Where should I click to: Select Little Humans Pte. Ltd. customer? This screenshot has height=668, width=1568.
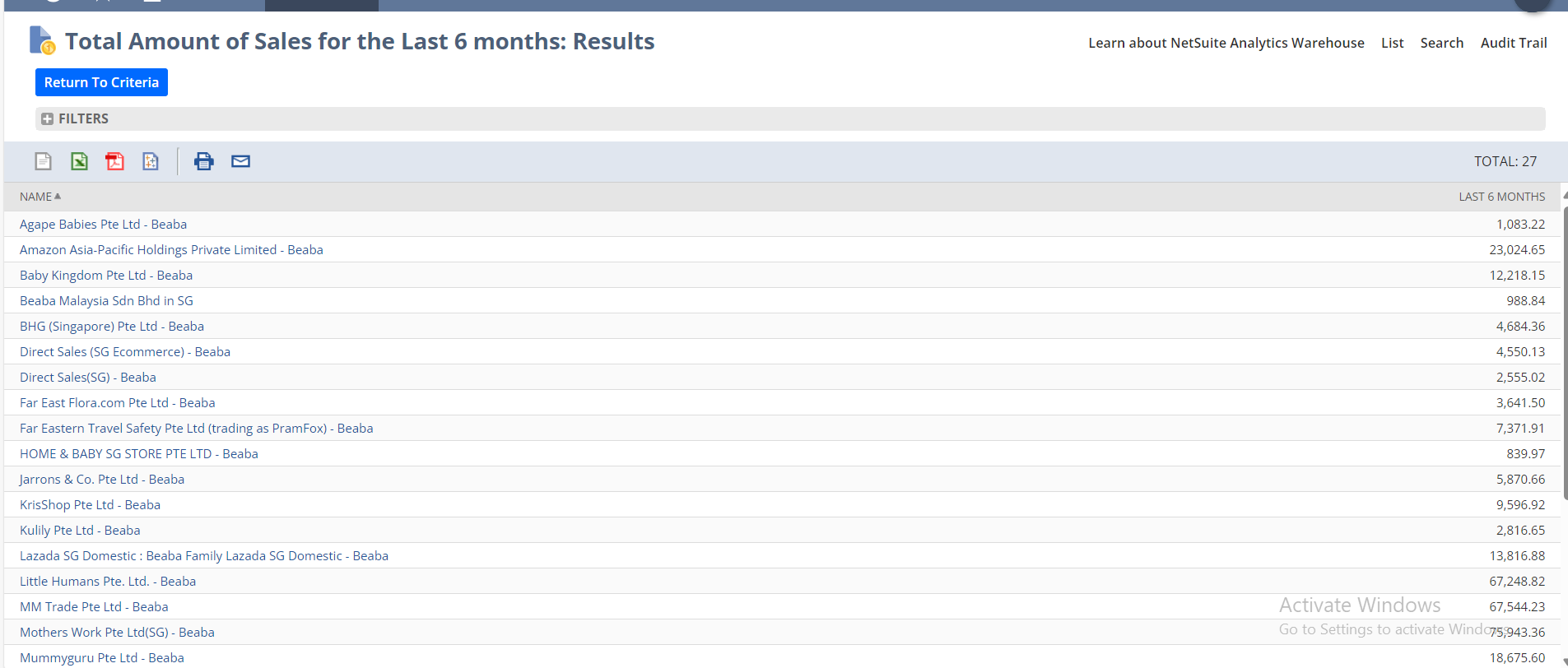(108, 582)
